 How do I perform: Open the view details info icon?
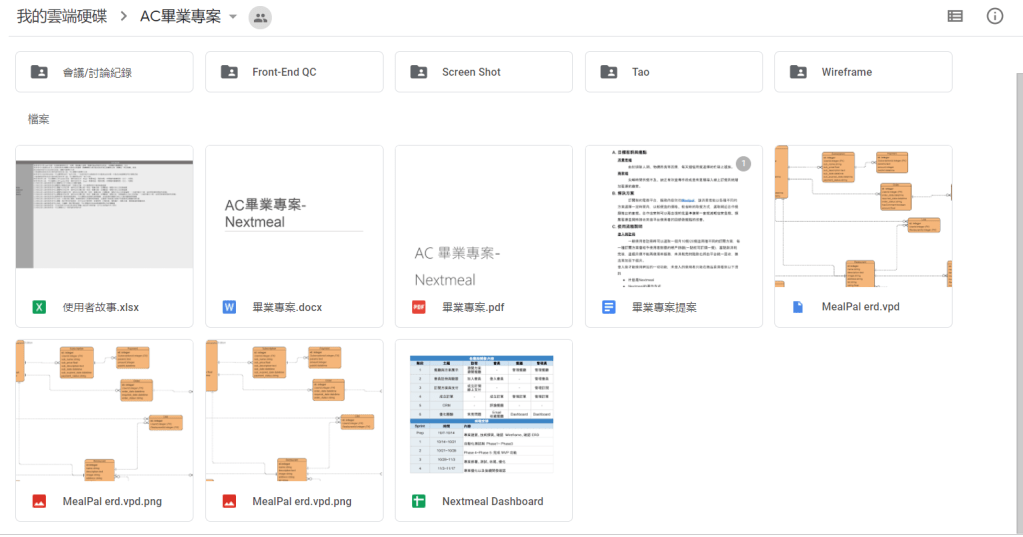(994, 16)
